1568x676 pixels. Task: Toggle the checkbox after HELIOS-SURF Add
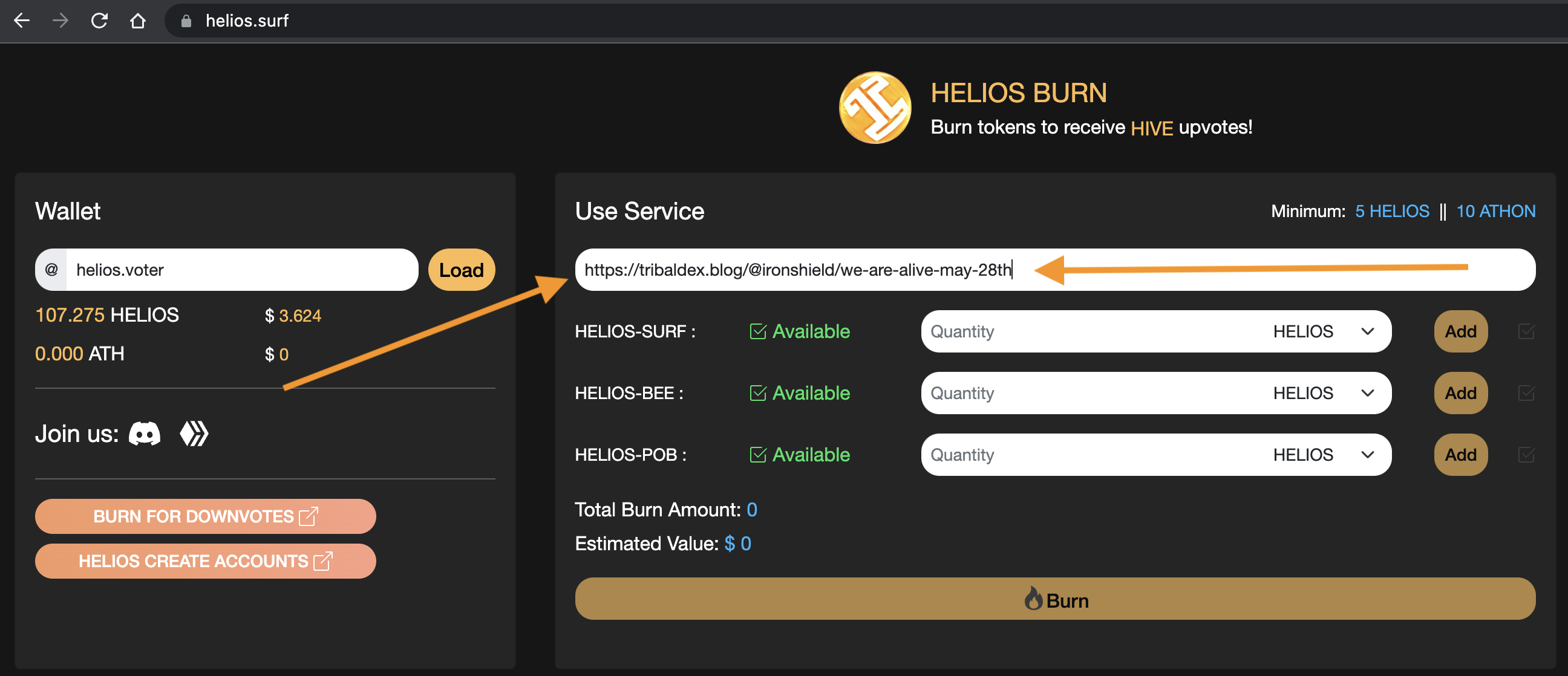[x=1526, y=331]
